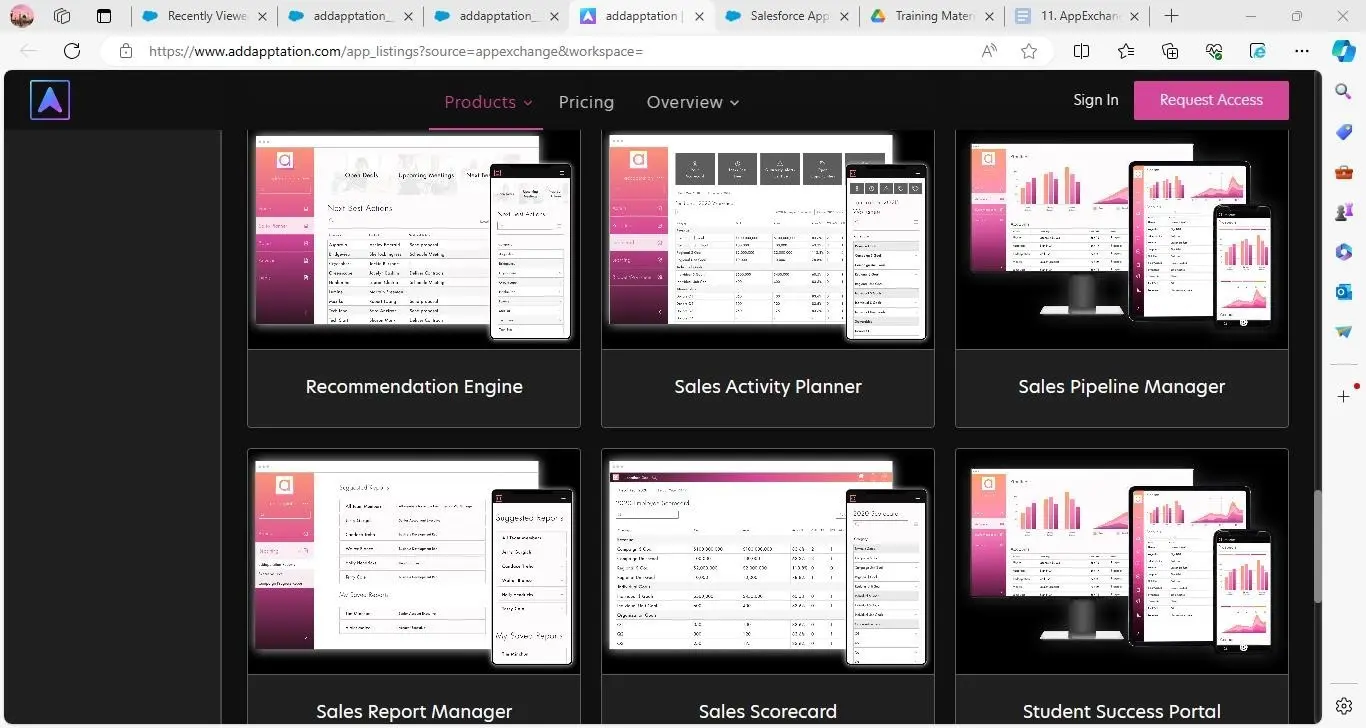
Task: Click the addapptation logo icon
Action: pos(49,100)
